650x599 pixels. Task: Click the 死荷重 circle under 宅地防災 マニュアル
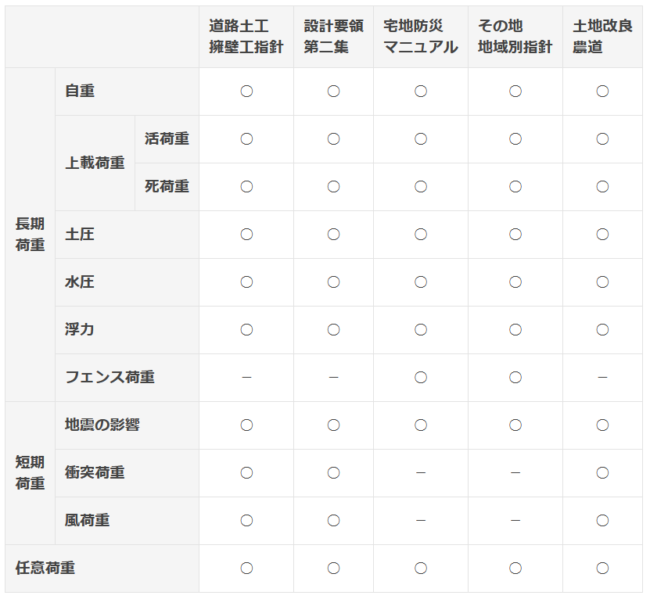421,187
